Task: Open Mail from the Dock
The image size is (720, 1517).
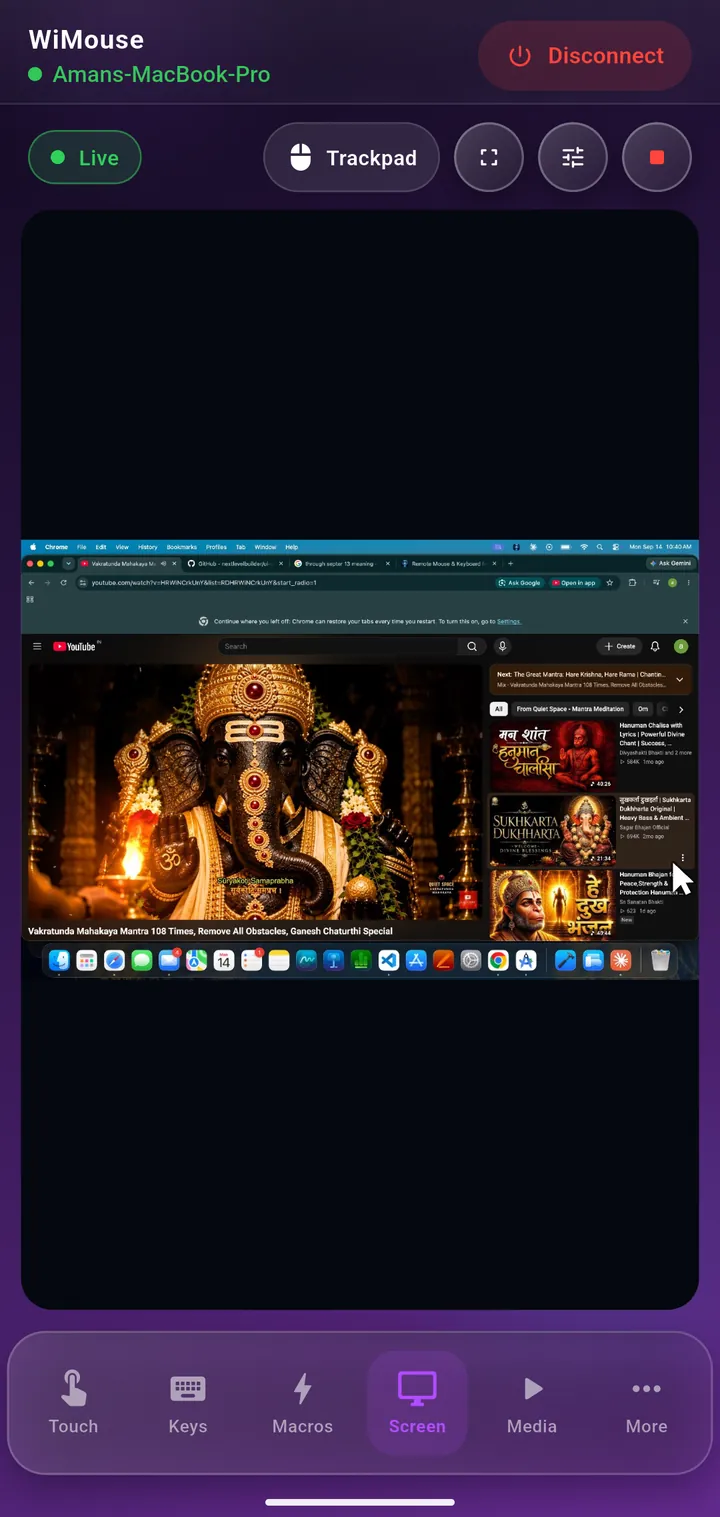Action: pyautogui.click(x=169, y=960)
